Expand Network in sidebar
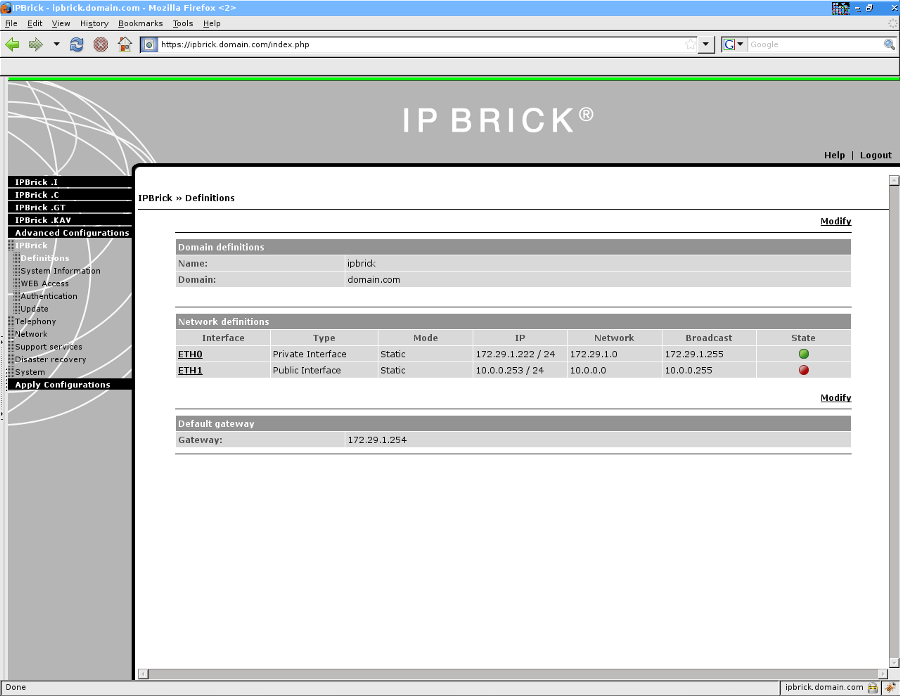 (31, 334)
